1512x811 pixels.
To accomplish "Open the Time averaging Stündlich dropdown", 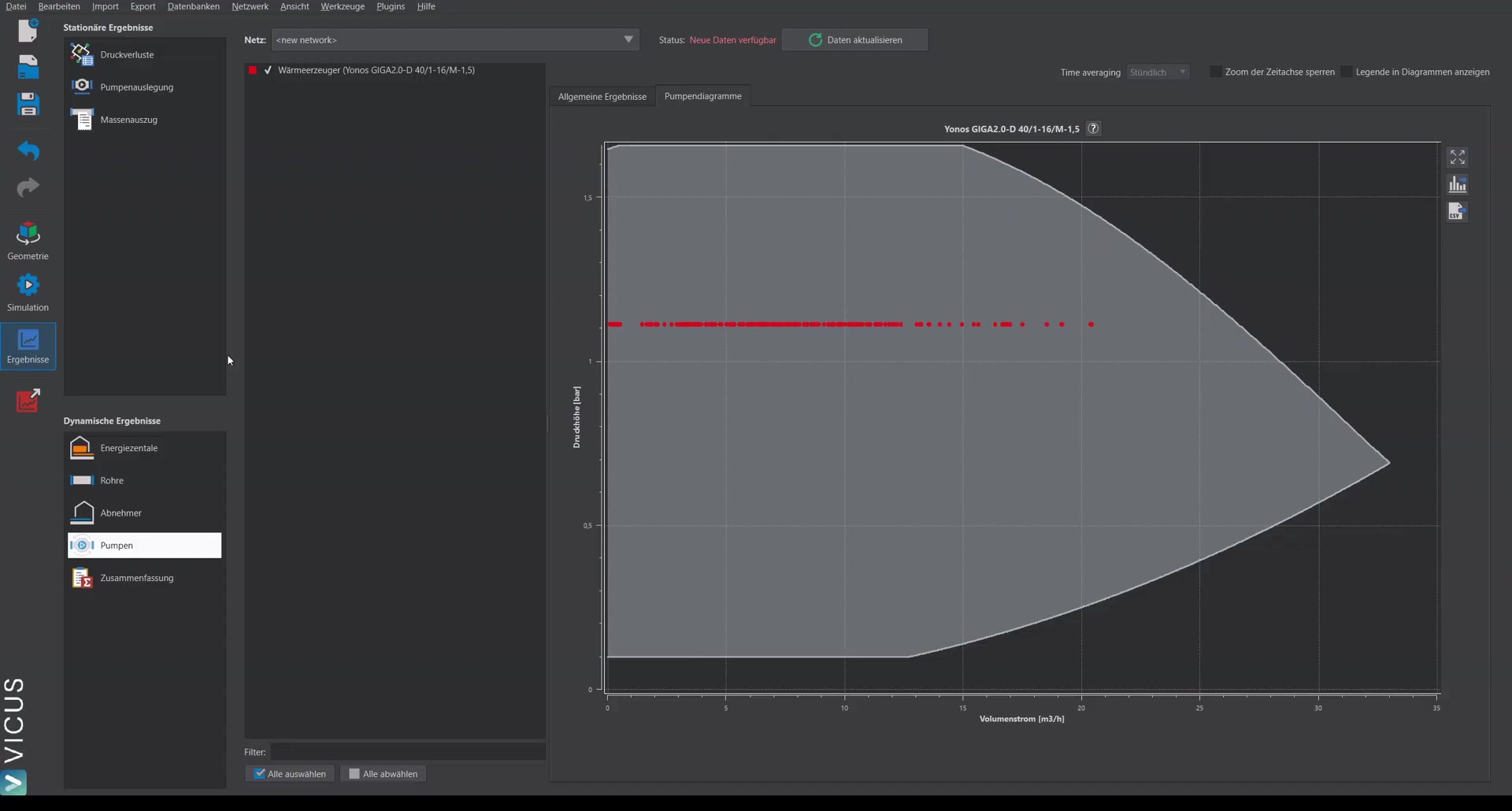I will click(1158, 72).
